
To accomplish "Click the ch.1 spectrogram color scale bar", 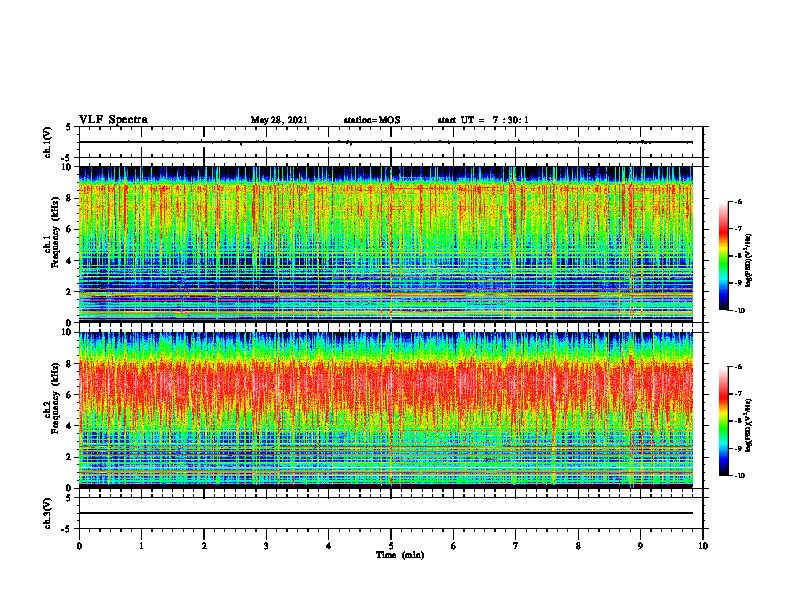I will pos(723,256).
